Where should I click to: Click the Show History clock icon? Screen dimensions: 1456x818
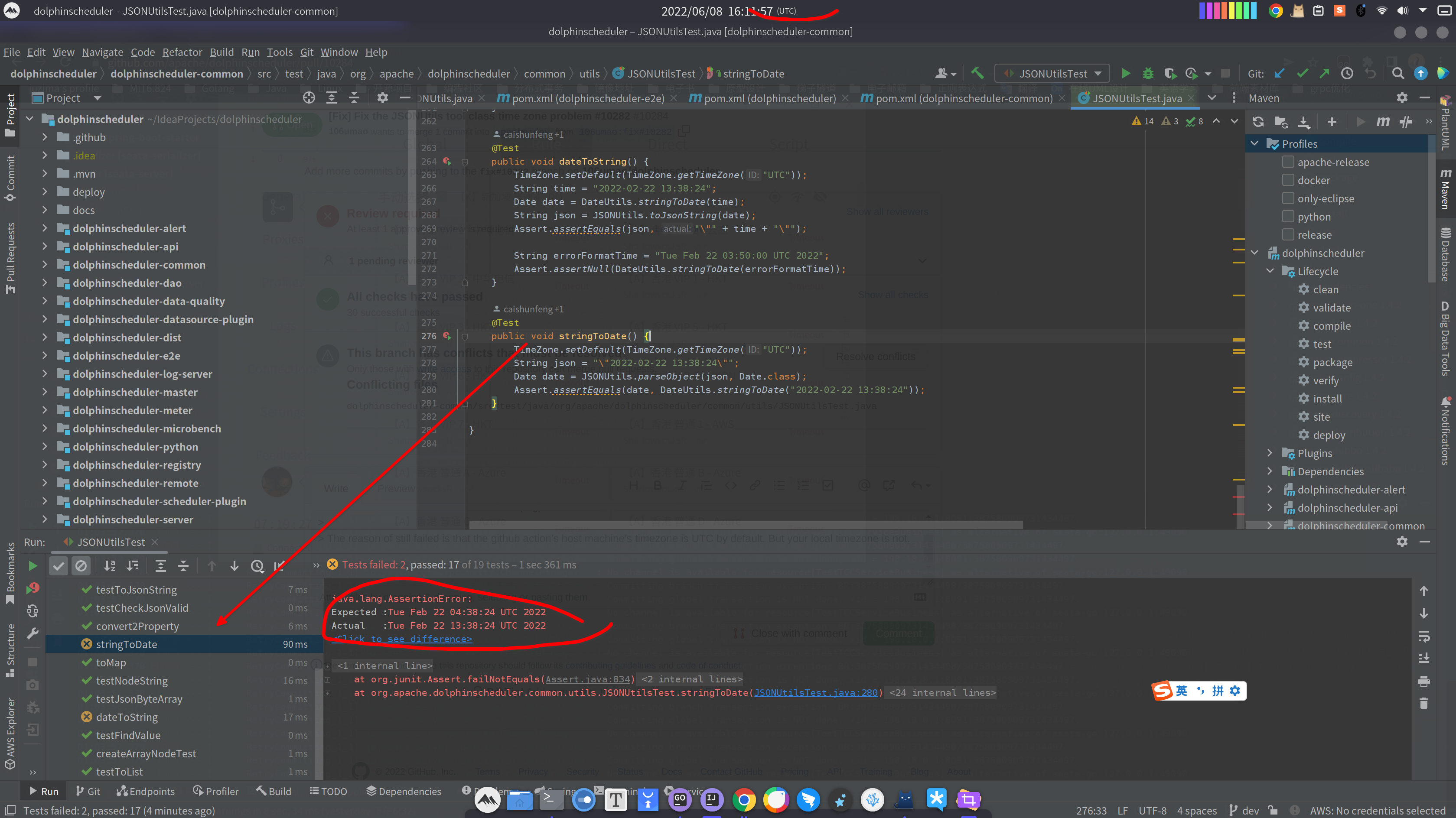pyautogui.click(x=1348, y=74)
